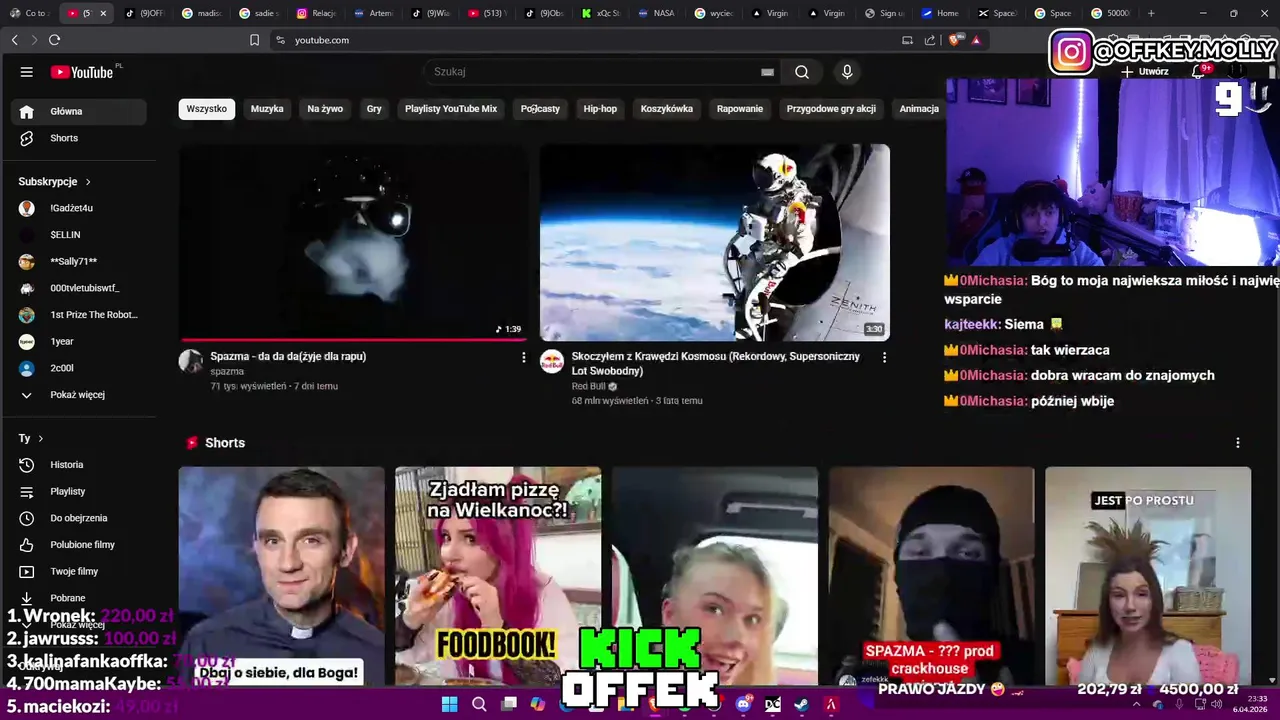
Task: Open Pobrane downloads in sidebar
Action: coord(78,598)
